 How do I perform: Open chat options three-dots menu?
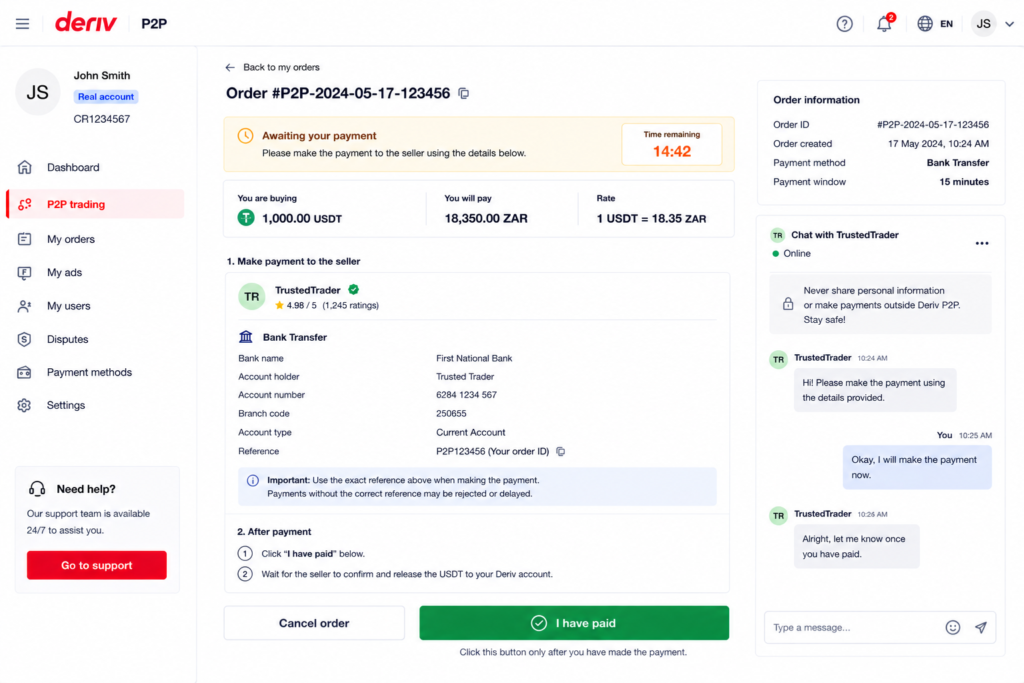982,244
